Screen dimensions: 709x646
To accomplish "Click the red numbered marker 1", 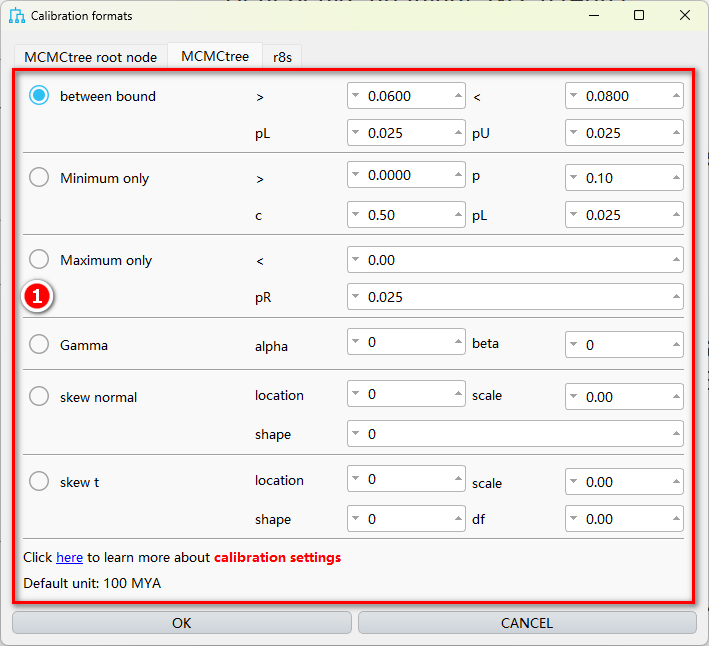I will (37, 296).
